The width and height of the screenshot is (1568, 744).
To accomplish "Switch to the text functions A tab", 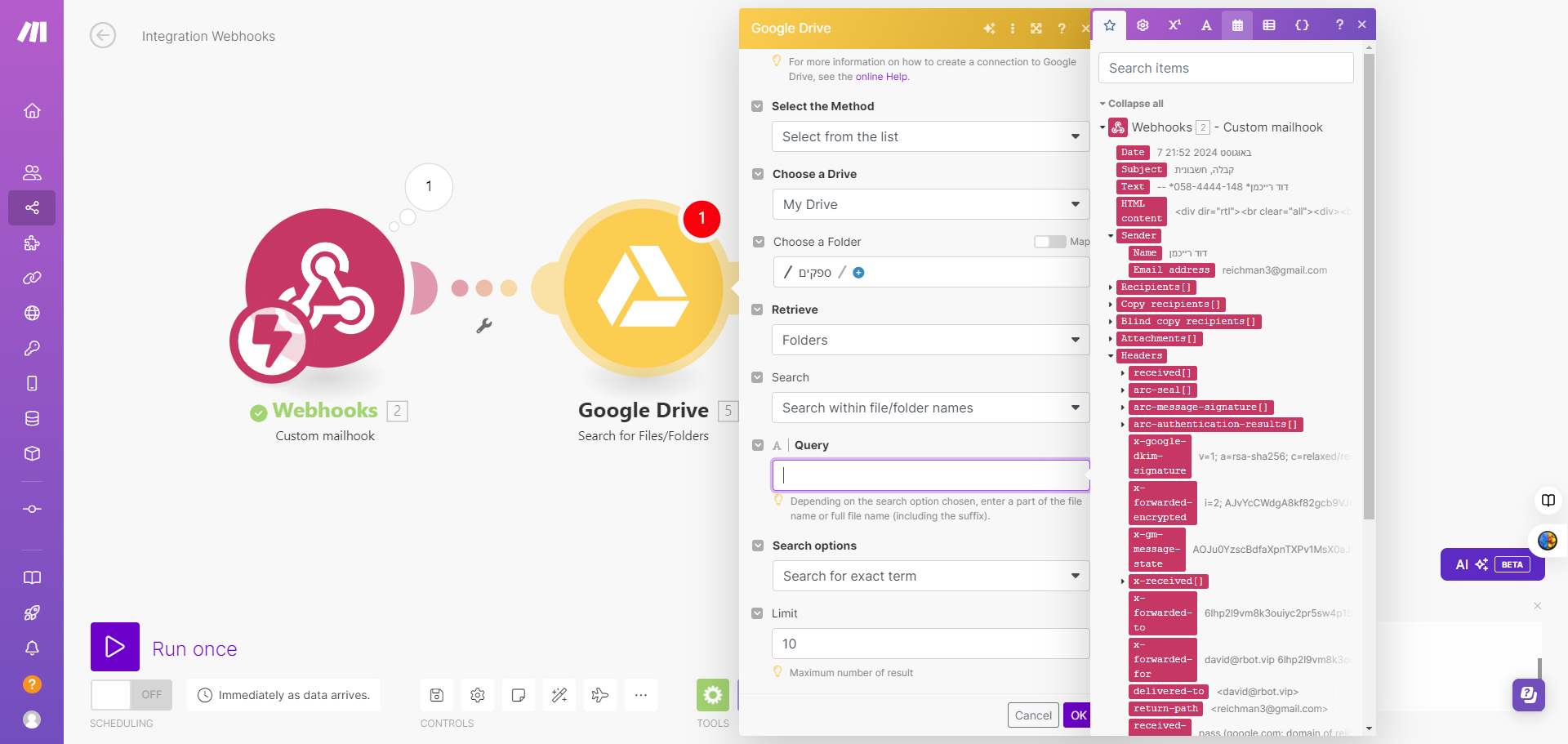I will (x=1206, y=25).
